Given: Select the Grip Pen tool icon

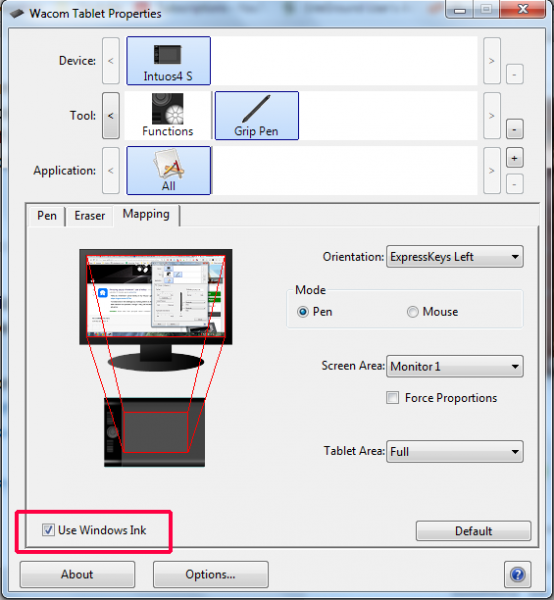Looking at the screenshot, I should (257, 115).
